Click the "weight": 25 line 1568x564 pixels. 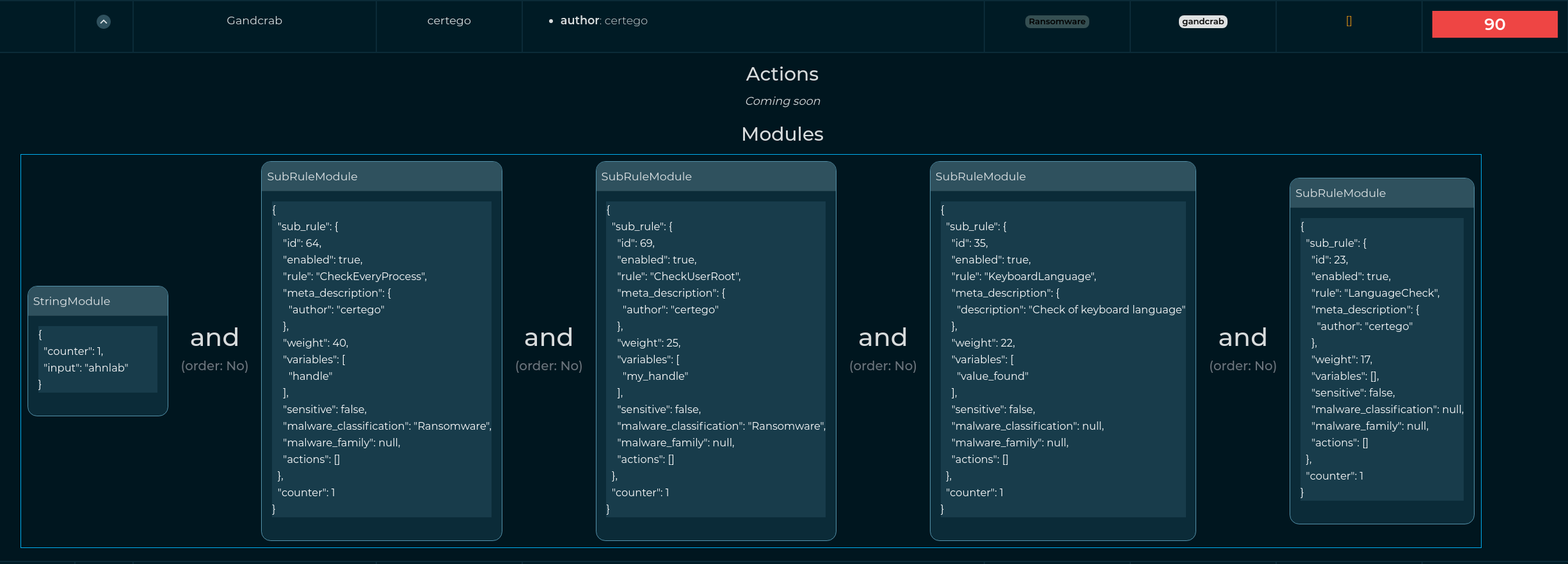click(x=649, y=343)
